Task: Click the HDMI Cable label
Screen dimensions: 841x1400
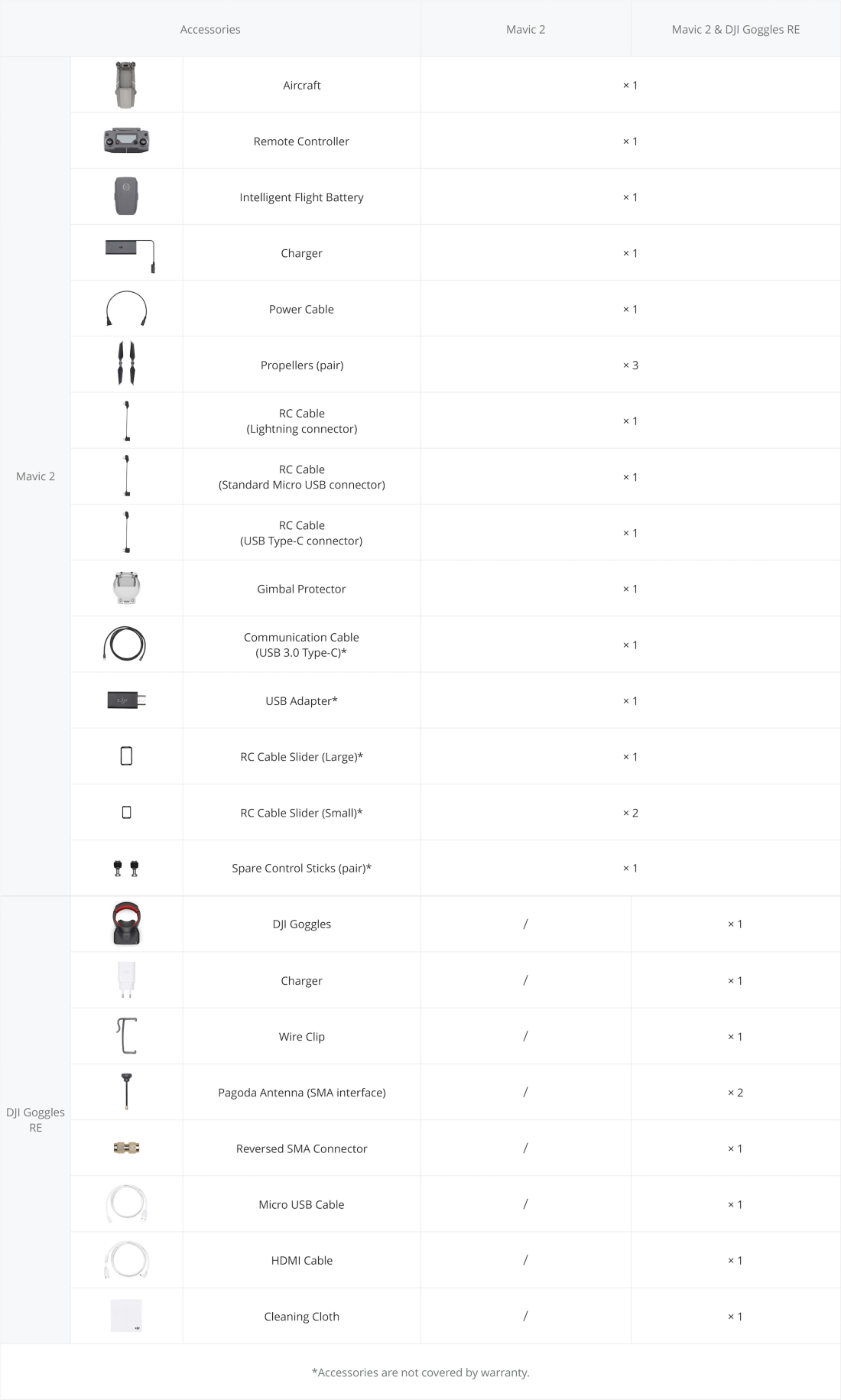Action: tap(301, 1260)
